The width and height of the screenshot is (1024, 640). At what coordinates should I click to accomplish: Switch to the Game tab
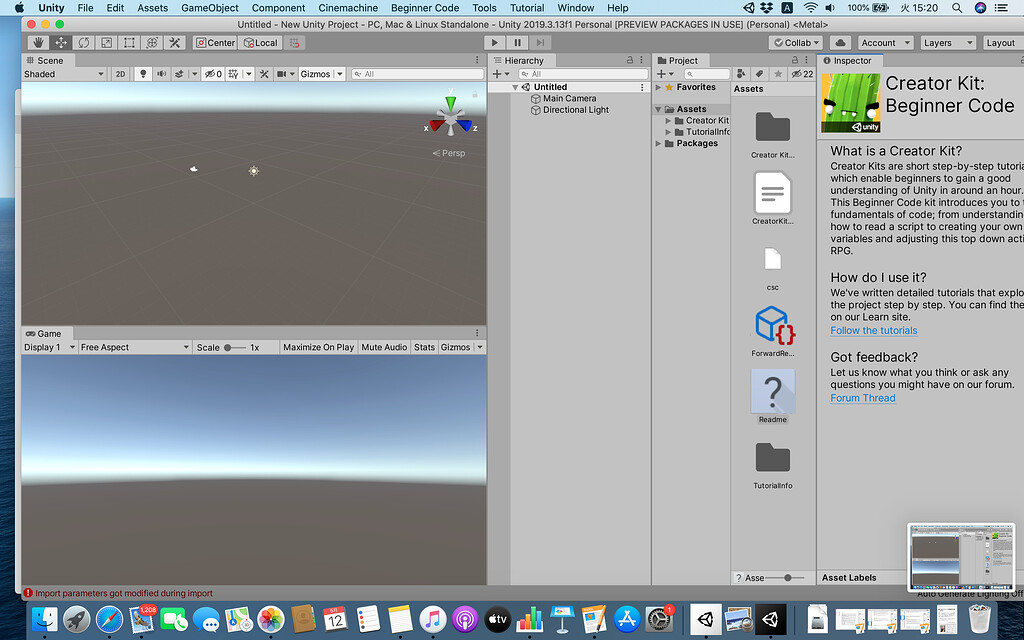(46, 333)
